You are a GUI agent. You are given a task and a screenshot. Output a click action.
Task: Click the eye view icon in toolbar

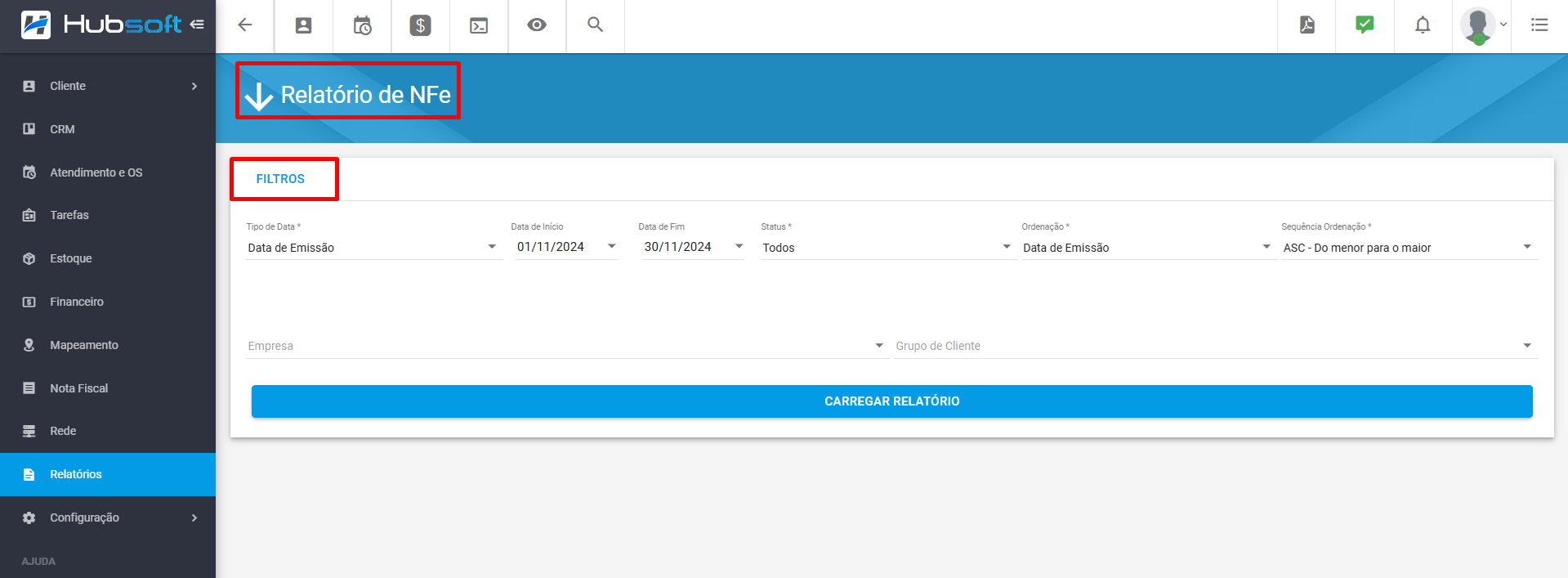coord(537,25)
